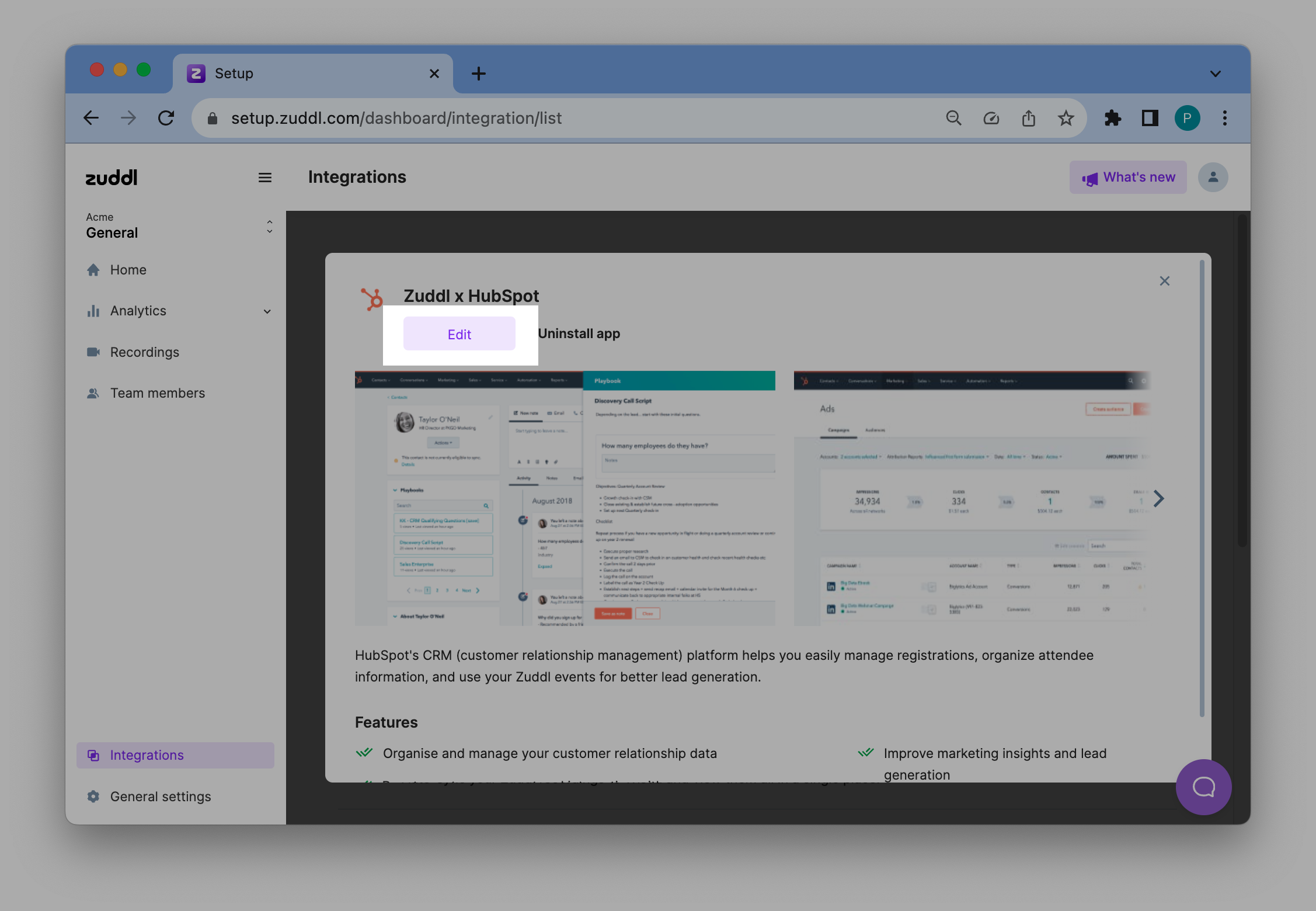1316x911 pixels.
Task: Open the browser tab list dropdown chevron
Action: tap(1215, 74)
